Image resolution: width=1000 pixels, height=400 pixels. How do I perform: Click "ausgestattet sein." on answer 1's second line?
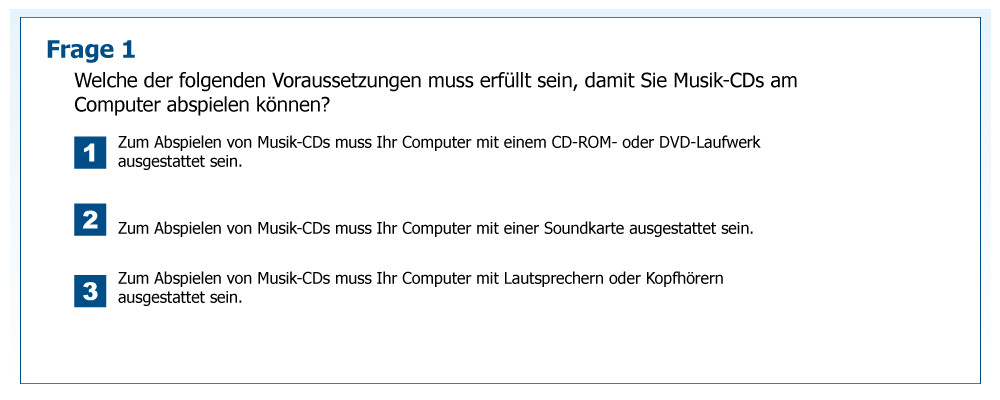tap(180, 161)
